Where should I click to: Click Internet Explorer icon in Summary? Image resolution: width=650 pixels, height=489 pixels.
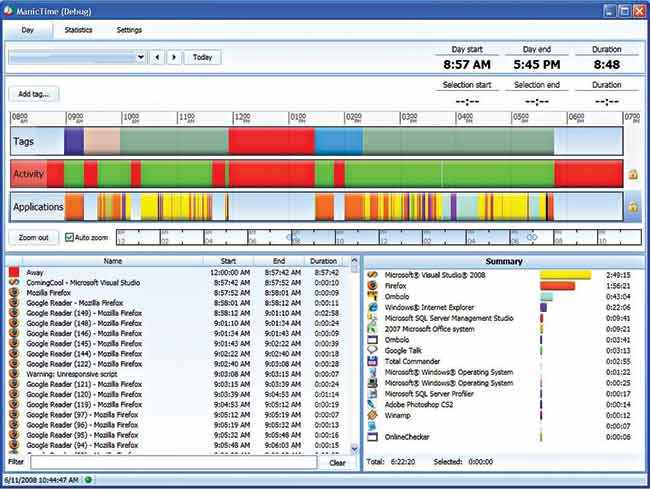(x=372, y=307)
